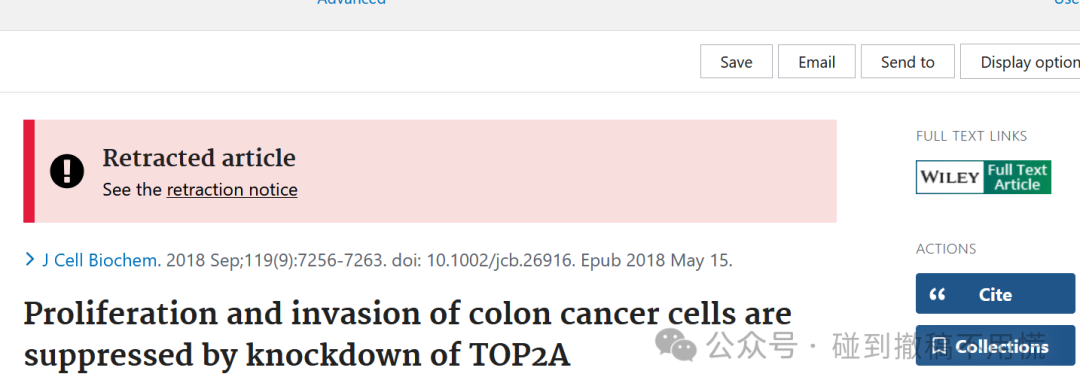The height and width of the screenshot is (389, 1080).
Task: Expand the chevron before J Cell Biochem
Action: (30, 260)
